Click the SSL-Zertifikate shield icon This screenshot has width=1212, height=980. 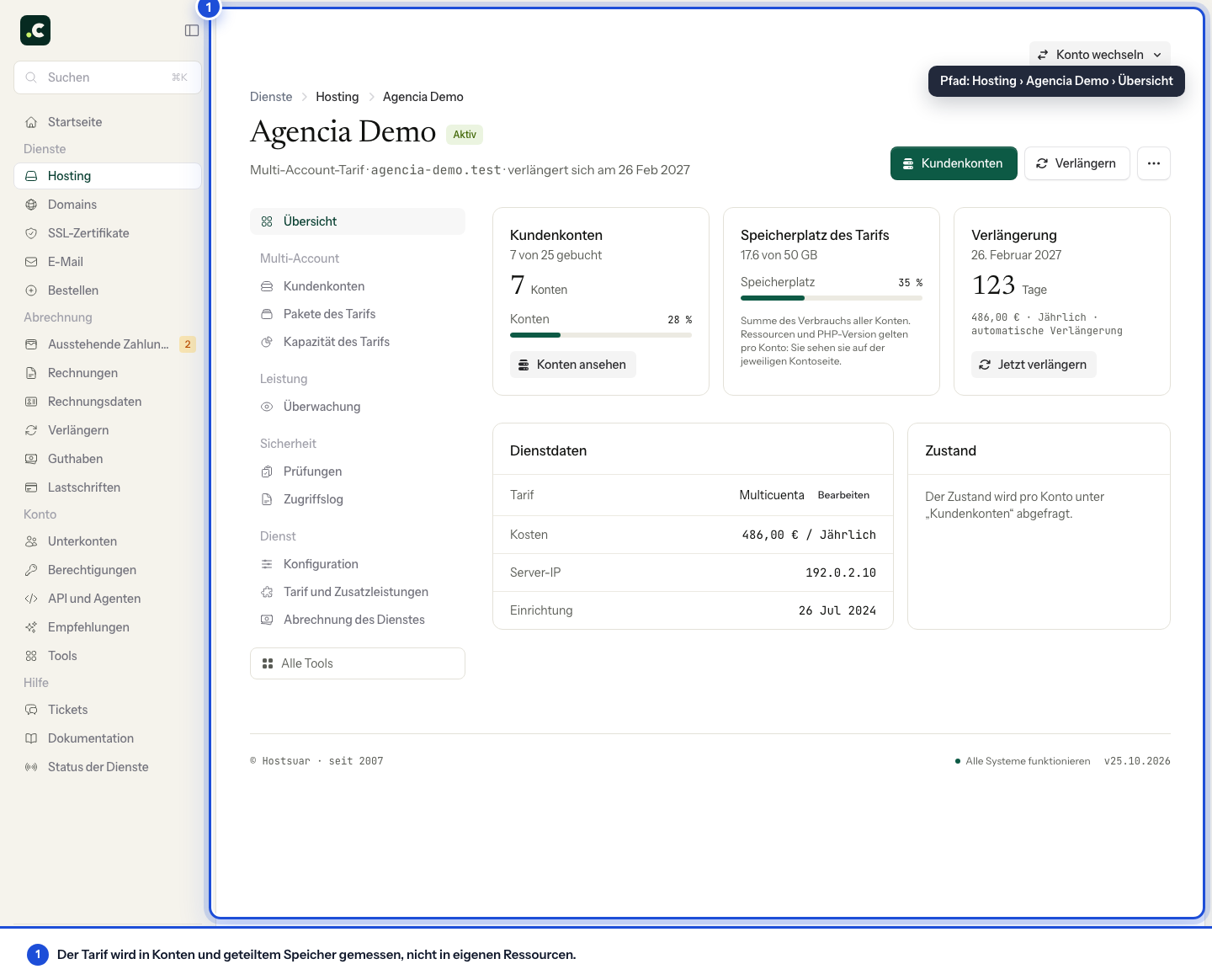click(31, 233)
